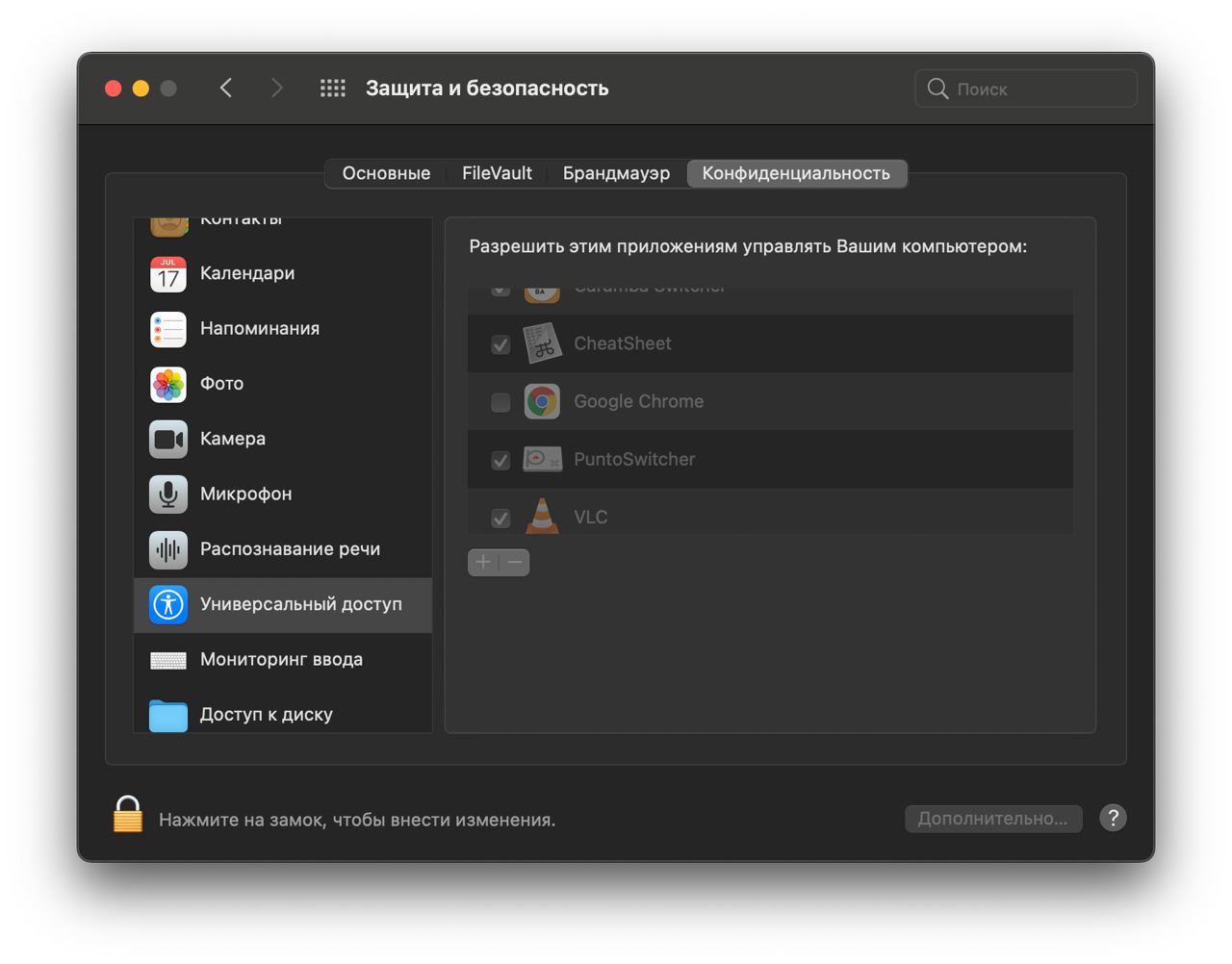Enable the Google Chrome checkbox

click(500, 402)
